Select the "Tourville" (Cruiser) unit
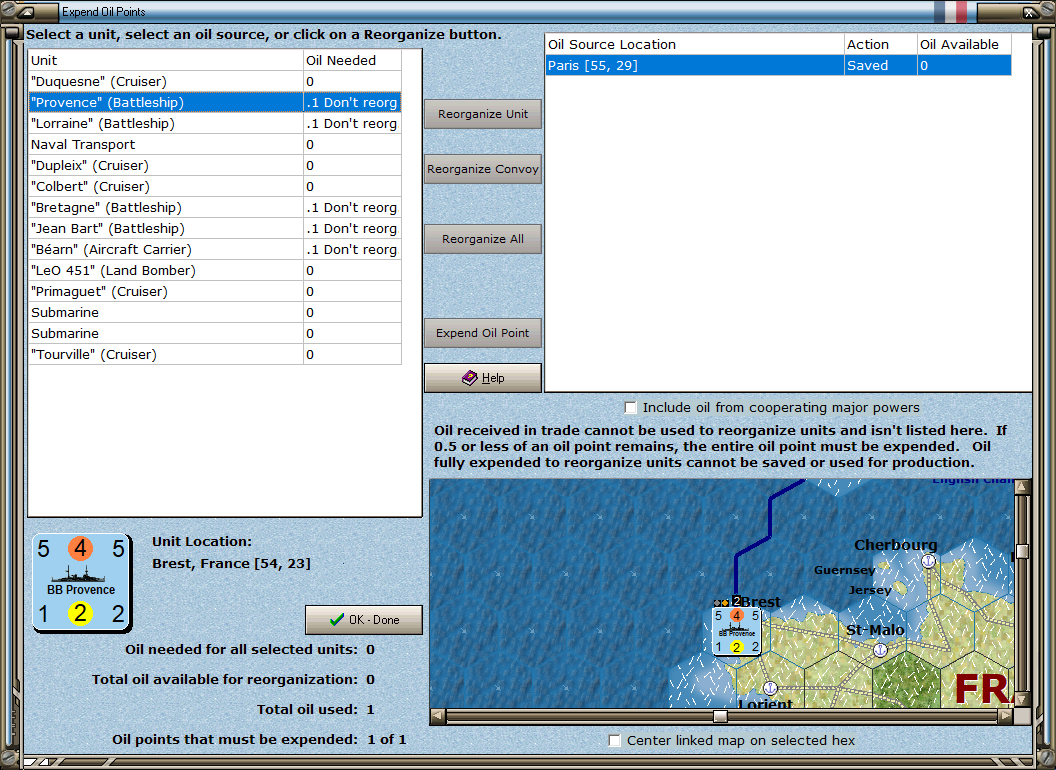Screen dimensions: 1056x770 (215, 354)
